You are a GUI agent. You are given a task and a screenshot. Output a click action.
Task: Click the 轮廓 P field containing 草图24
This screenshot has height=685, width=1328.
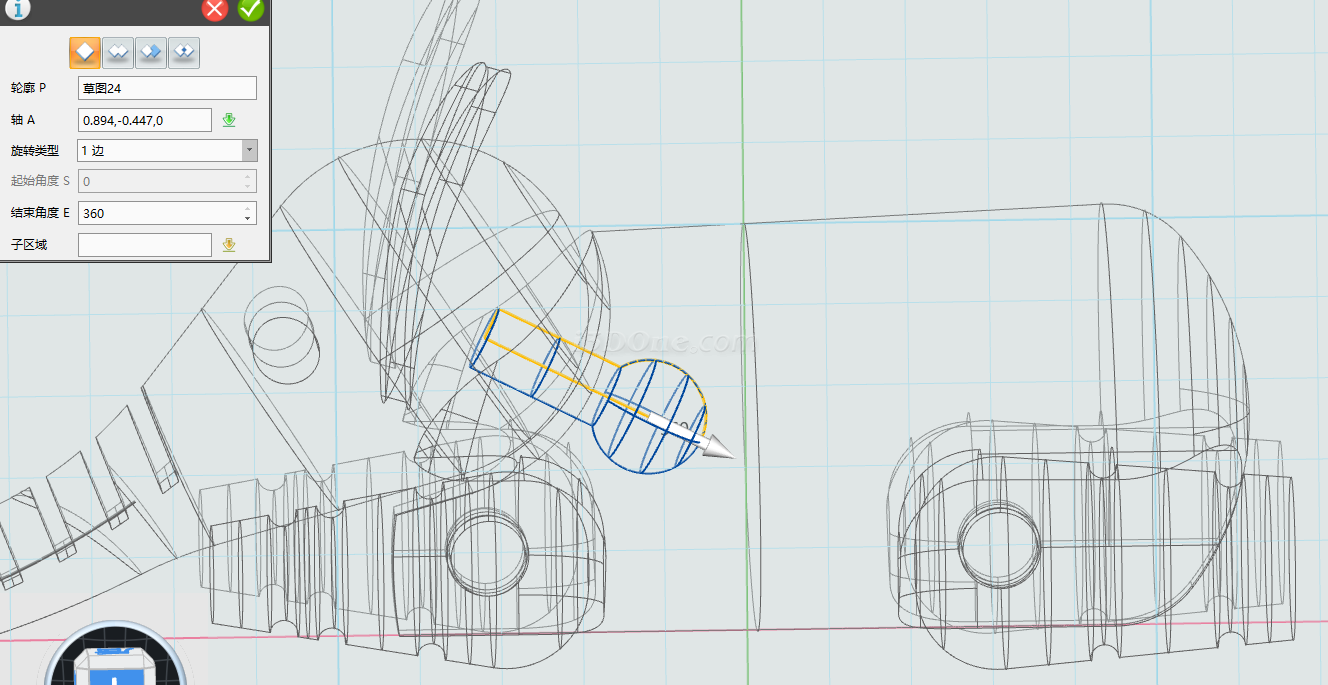167,88
